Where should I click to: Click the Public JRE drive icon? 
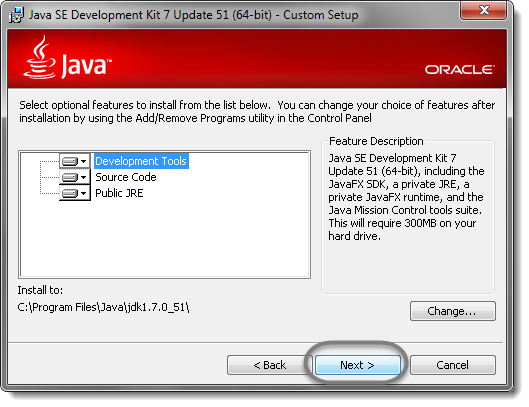pos(70,193)
